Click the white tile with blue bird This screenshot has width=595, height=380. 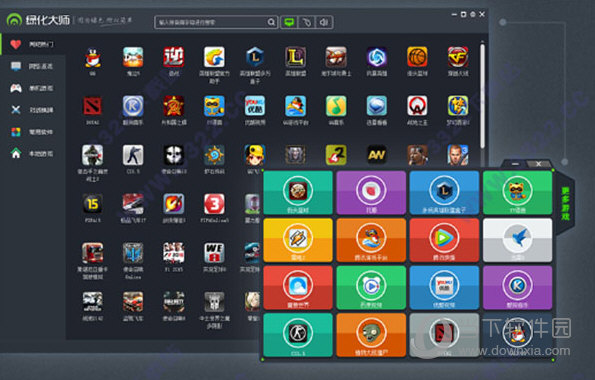(x=518, y=240)
